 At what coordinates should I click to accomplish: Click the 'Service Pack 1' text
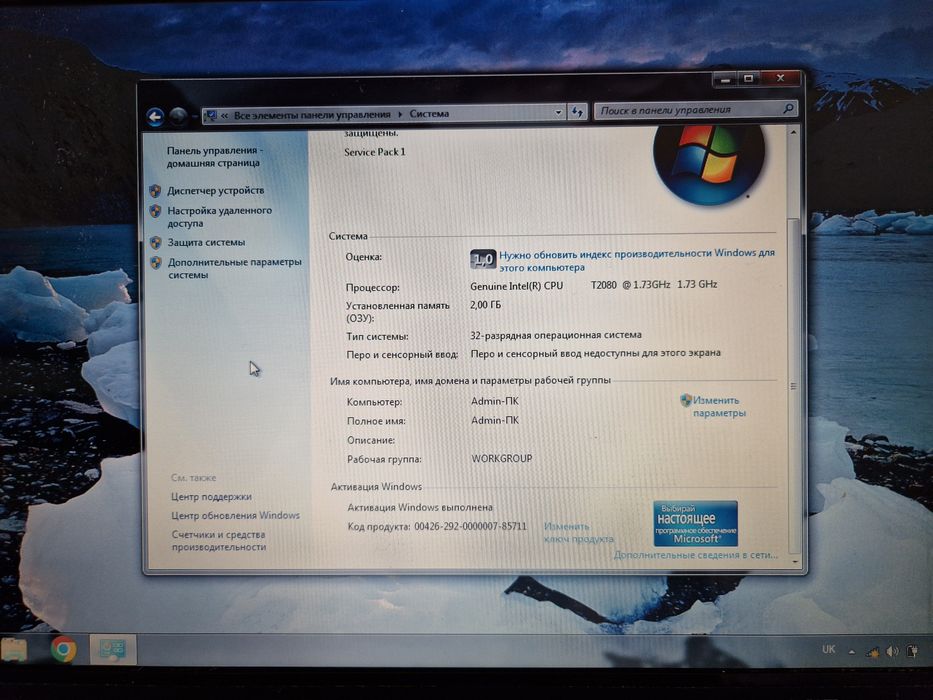coord(374,152)
